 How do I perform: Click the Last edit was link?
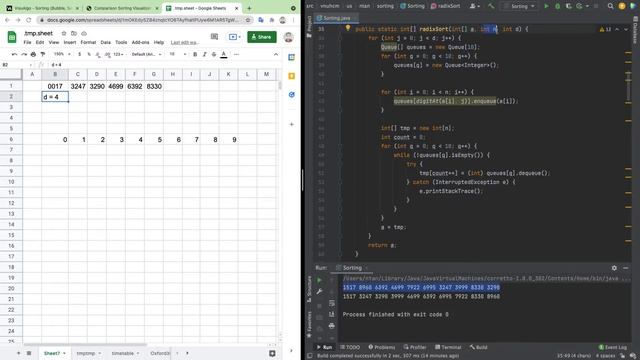[184, 42]
